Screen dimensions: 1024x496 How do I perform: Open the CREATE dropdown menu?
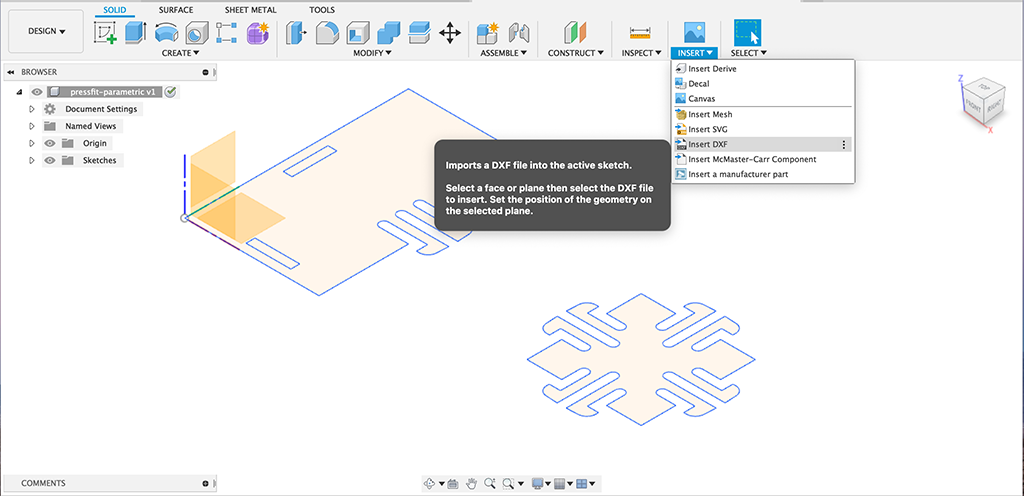pyautogui.click(x=180, y=53)
